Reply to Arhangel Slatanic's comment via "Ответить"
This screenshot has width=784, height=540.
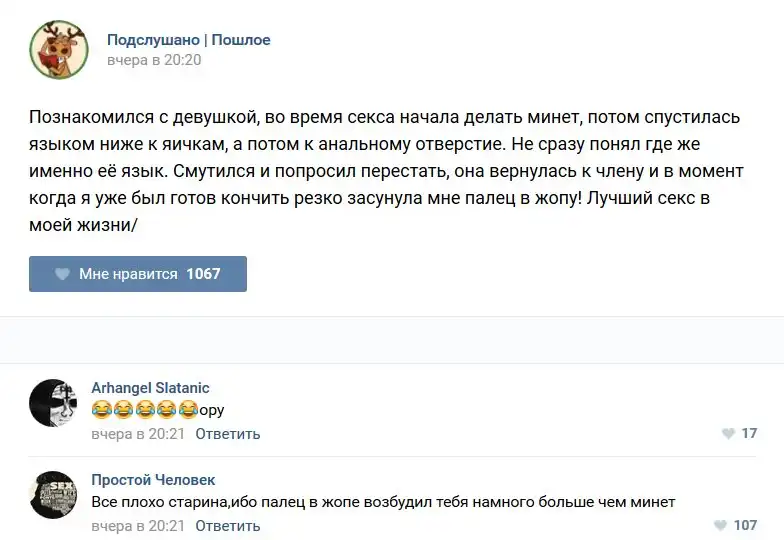(x=227, y=434)
